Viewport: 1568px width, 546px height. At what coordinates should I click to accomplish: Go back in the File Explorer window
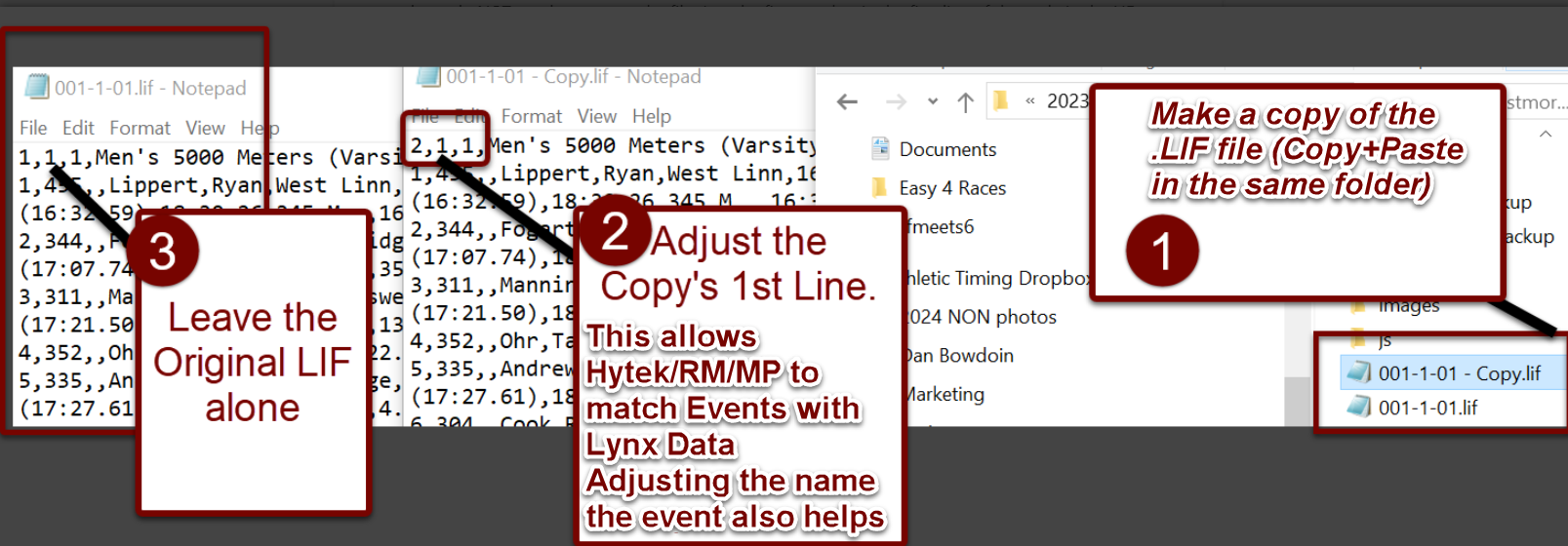pyautogui.click(x=847, y=101)
